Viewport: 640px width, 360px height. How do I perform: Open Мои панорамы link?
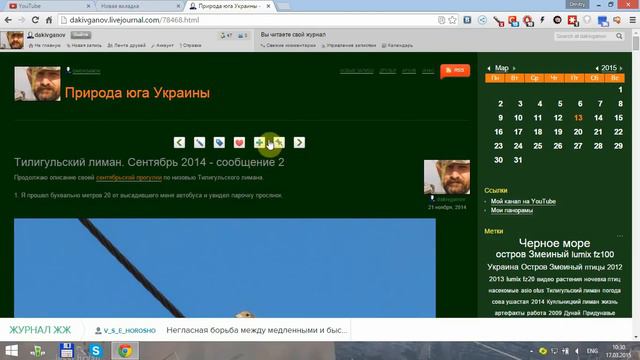click(x=512, y=211)
